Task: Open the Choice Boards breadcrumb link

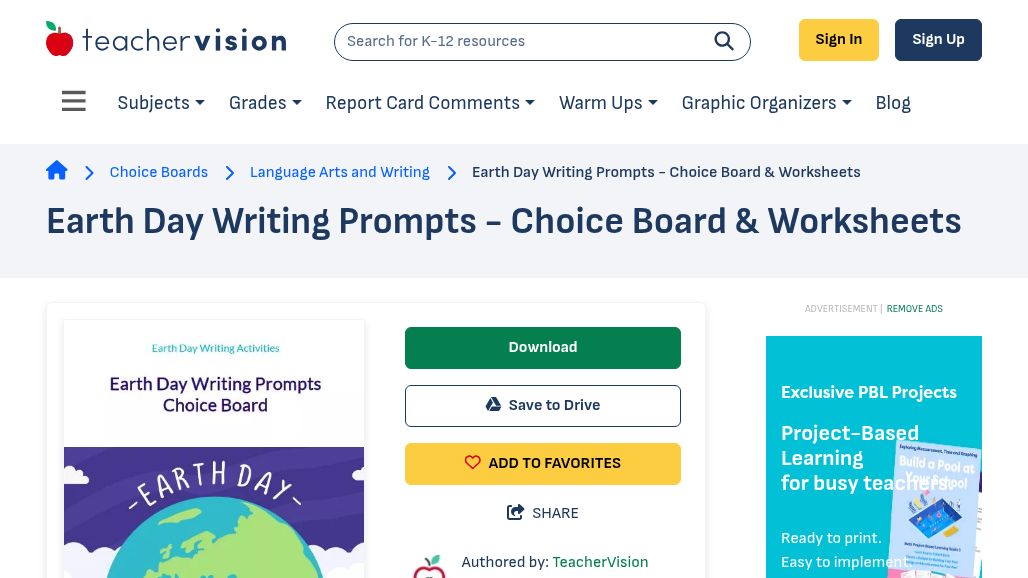Action: pos(159,172)
